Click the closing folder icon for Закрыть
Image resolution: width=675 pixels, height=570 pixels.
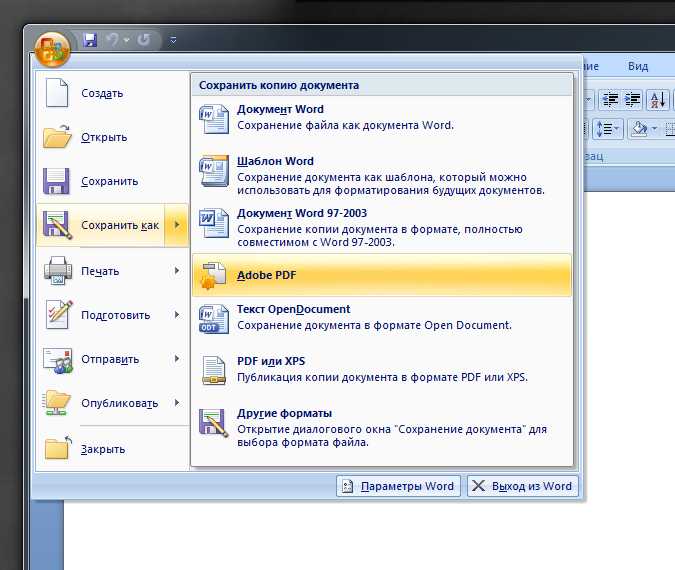58,448
